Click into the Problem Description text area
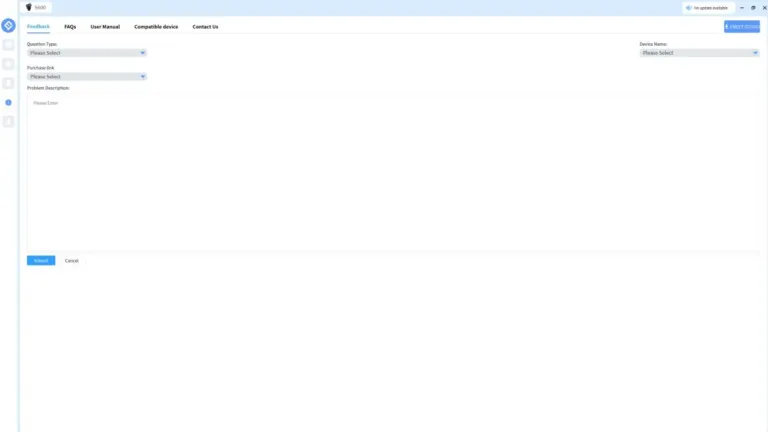 [x=393, y=172]
